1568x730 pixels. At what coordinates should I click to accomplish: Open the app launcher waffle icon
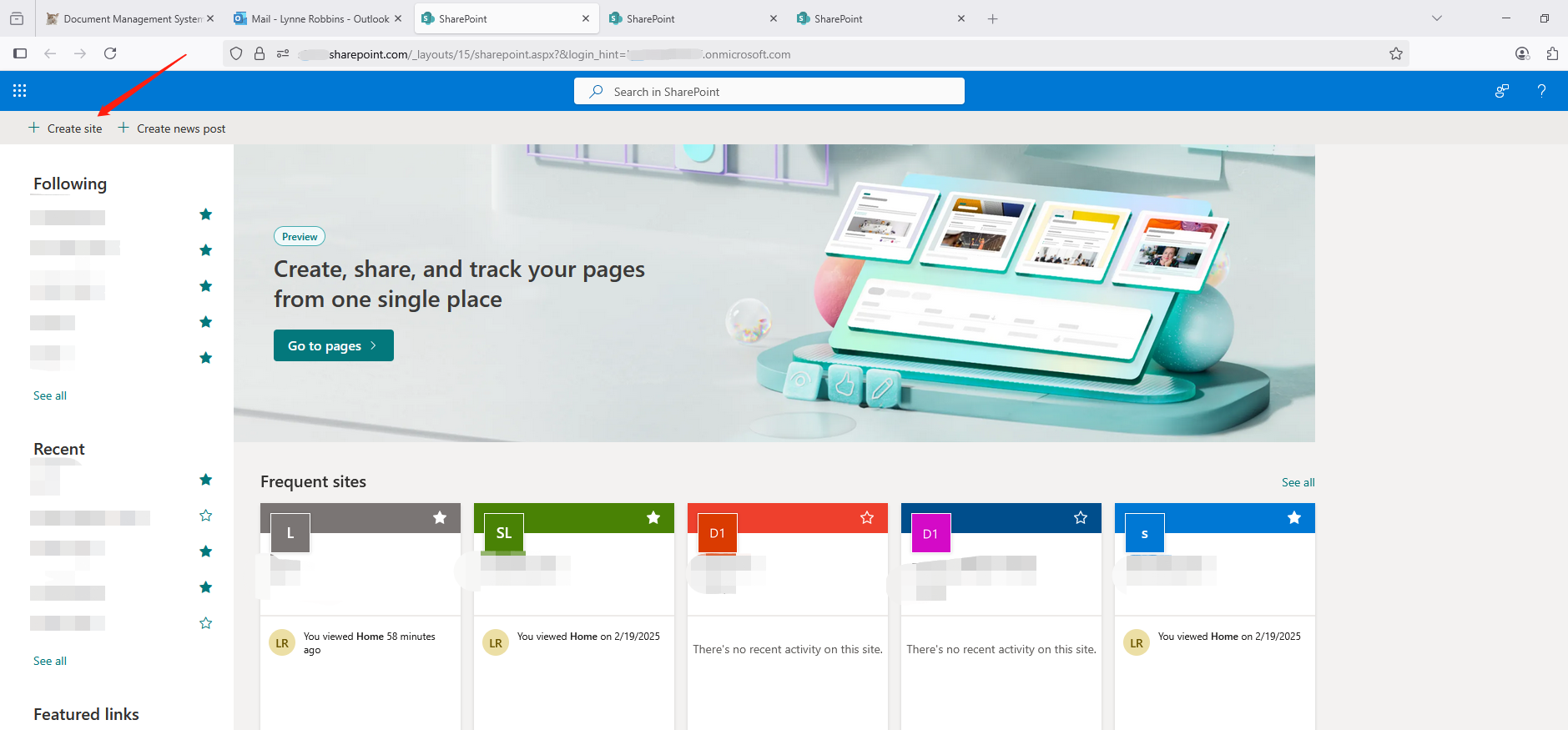coord(20,91)
